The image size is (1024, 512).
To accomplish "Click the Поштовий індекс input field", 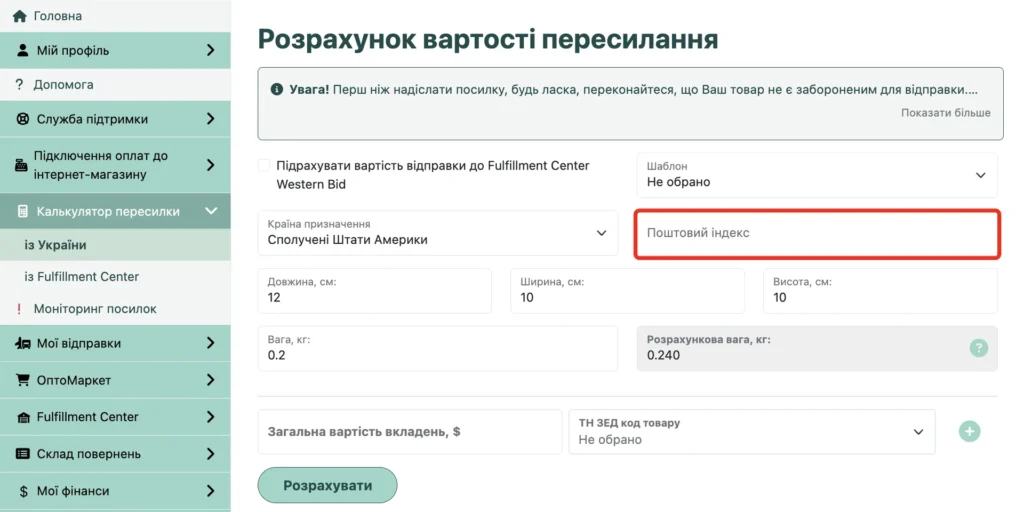I will click(x=817, y=233).
